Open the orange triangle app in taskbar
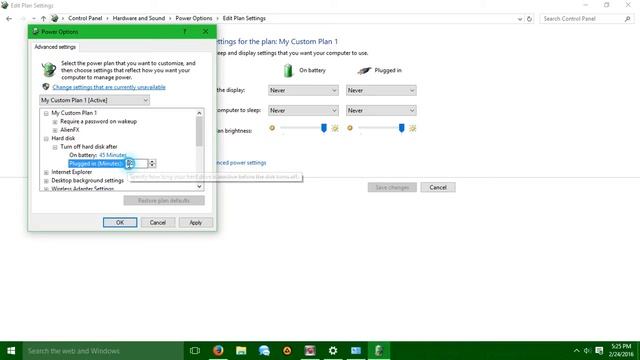Screen dimensions: 640x360 point(287,350)
